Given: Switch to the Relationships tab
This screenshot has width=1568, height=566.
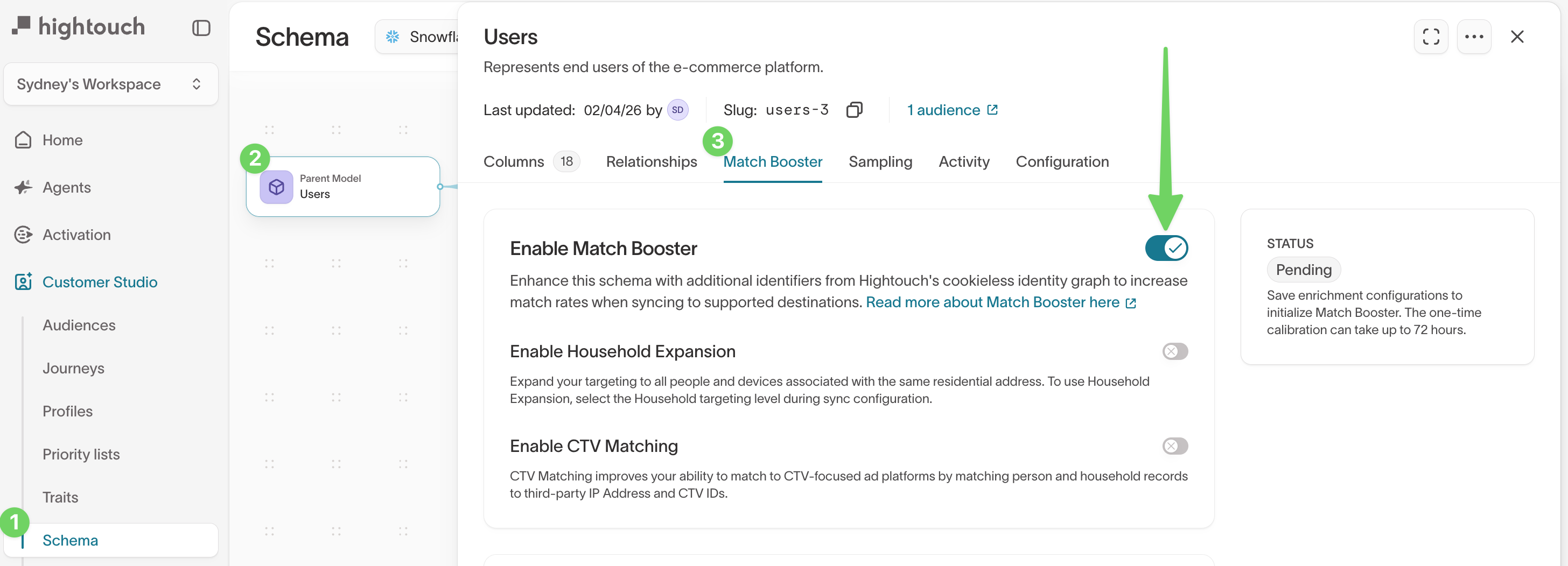Looking at the screenshot, I should (x=652, y=162).
